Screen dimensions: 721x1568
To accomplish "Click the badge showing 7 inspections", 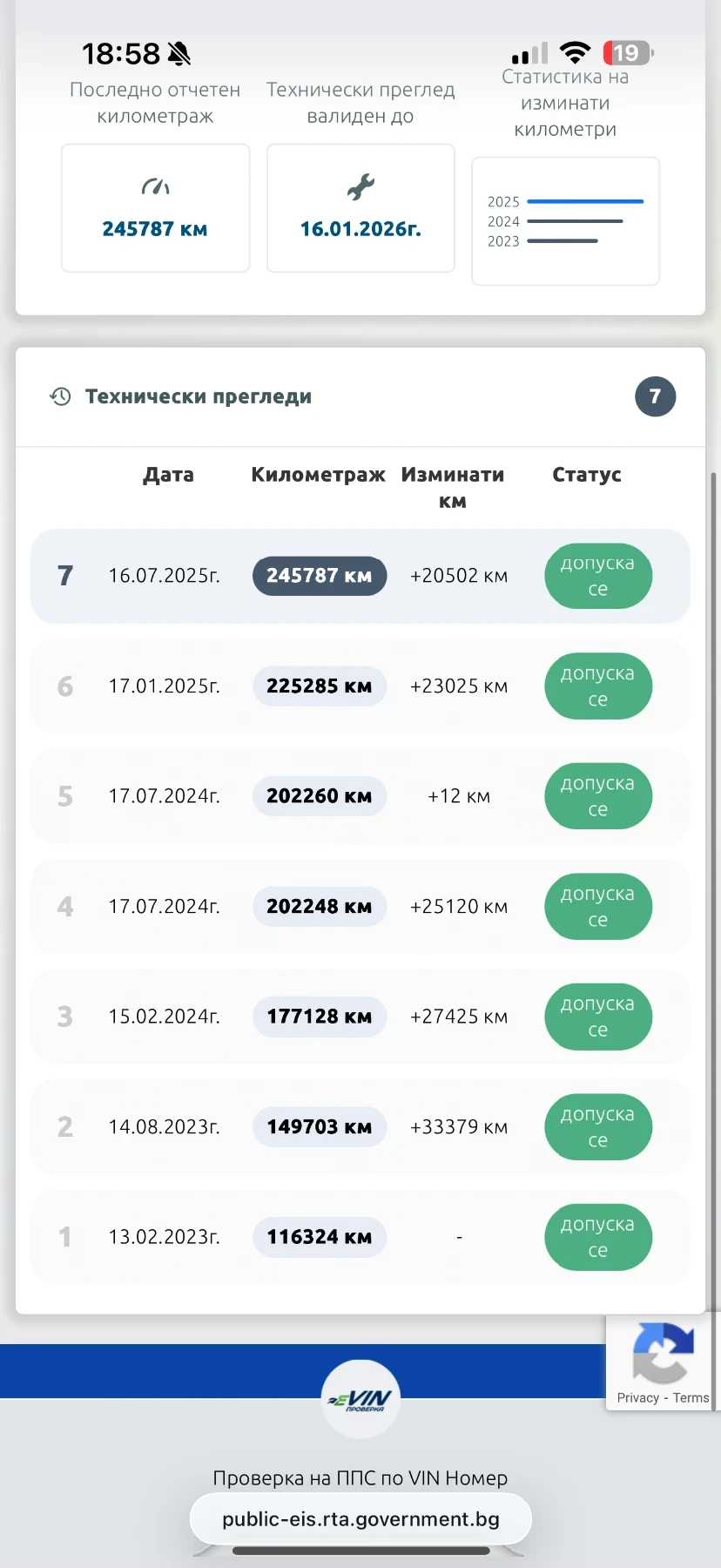I will (x=655, y=396).
